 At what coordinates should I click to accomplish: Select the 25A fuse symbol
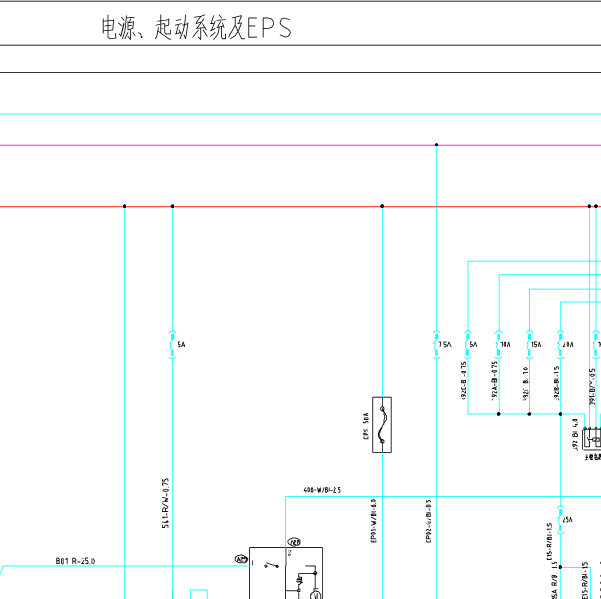point(560,520)
